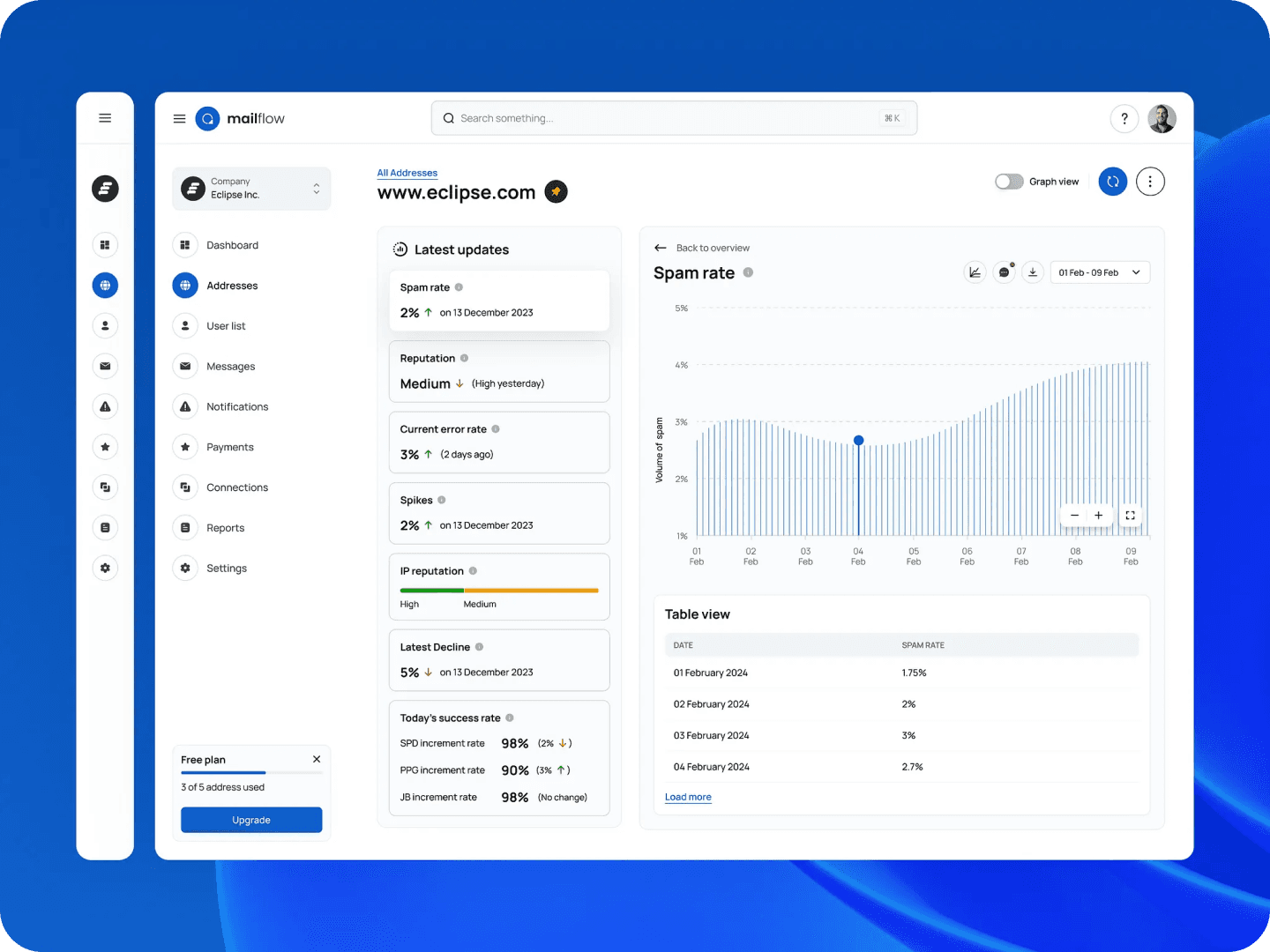Viewport: 1270px width, 952px height.
Task: Close the Free plan card
Action: [317, 759]
